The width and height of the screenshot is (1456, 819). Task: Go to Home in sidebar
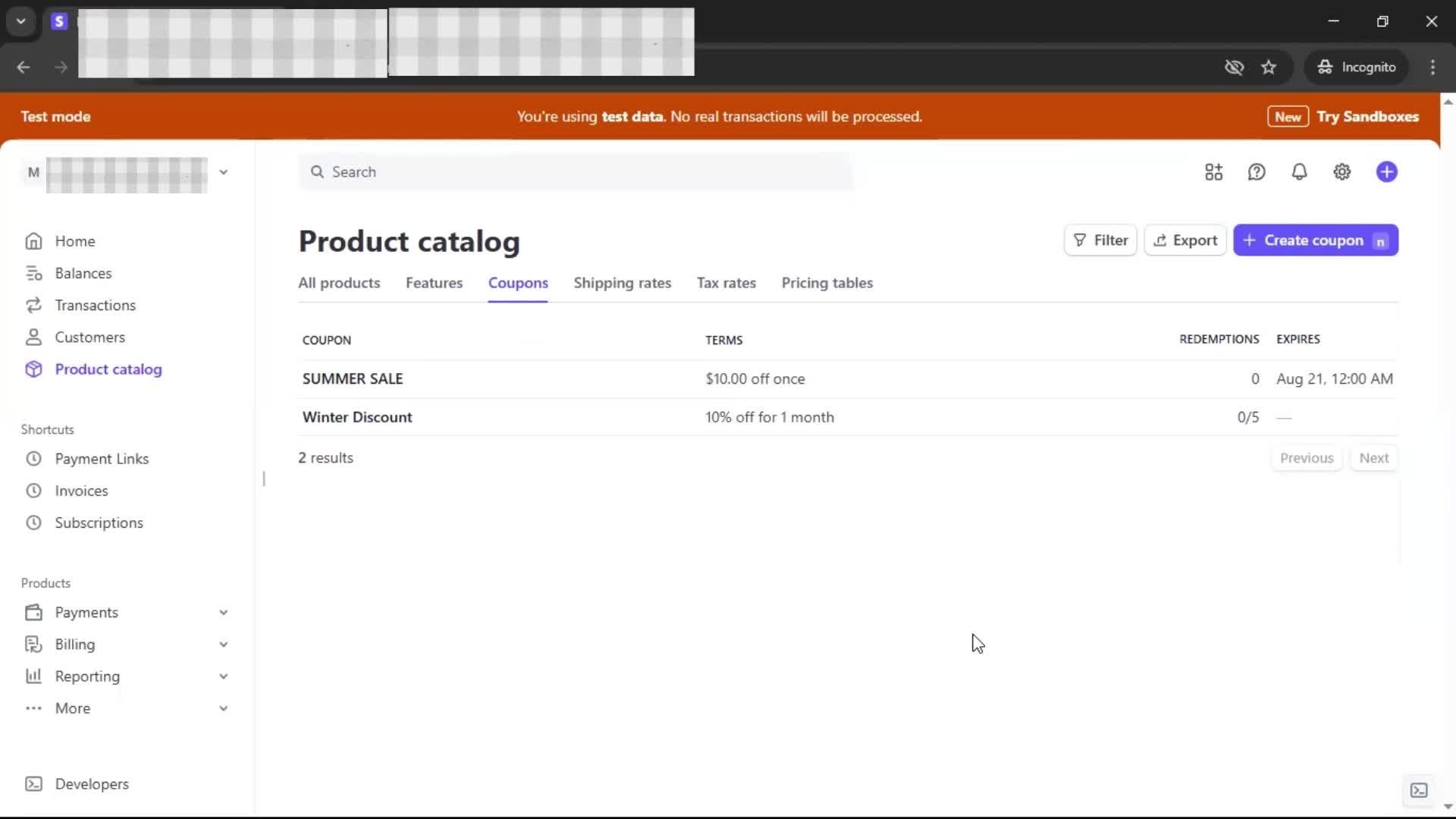[74, 241]
